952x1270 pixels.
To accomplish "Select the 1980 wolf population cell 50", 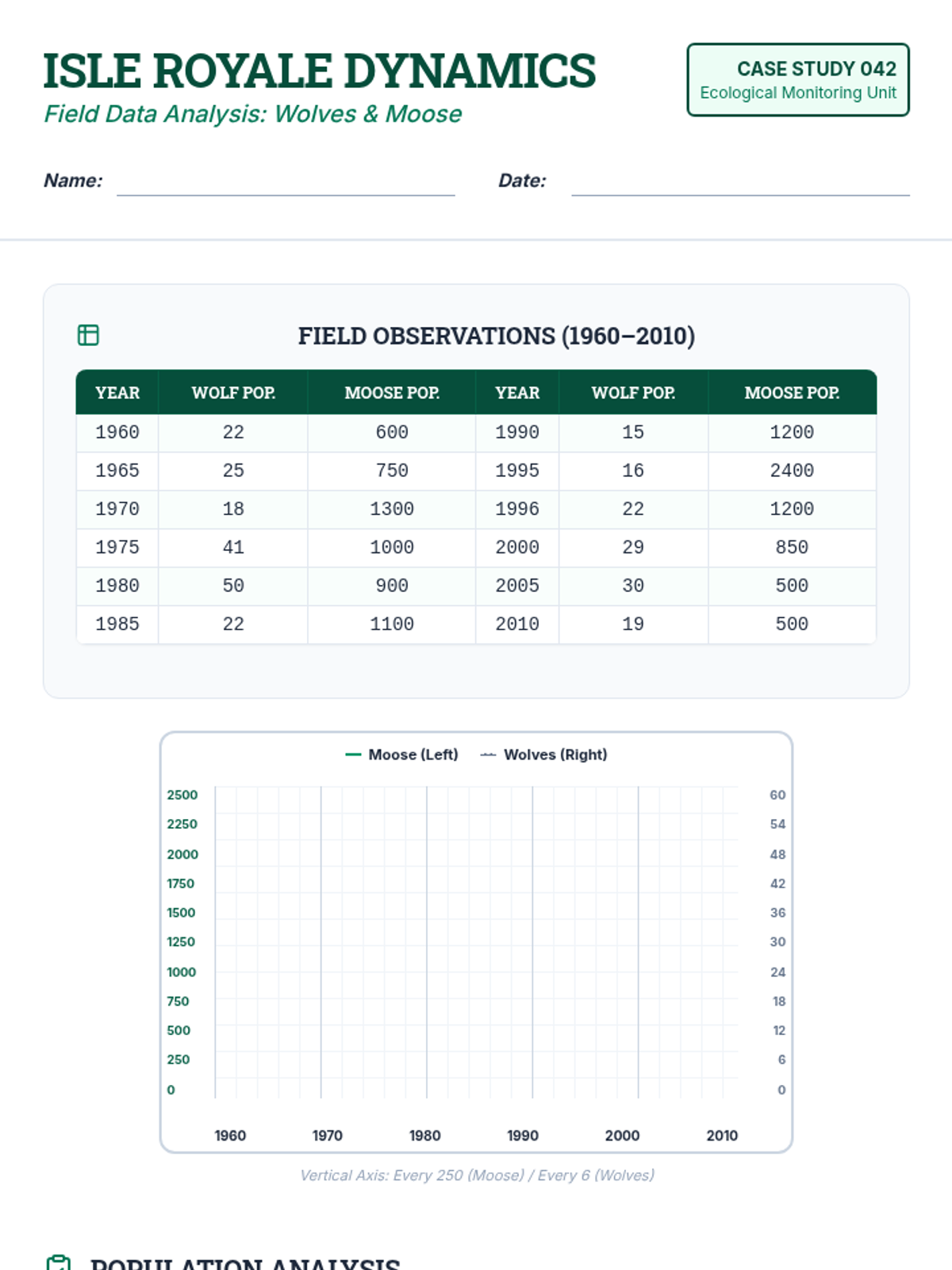I will [233, 586].
